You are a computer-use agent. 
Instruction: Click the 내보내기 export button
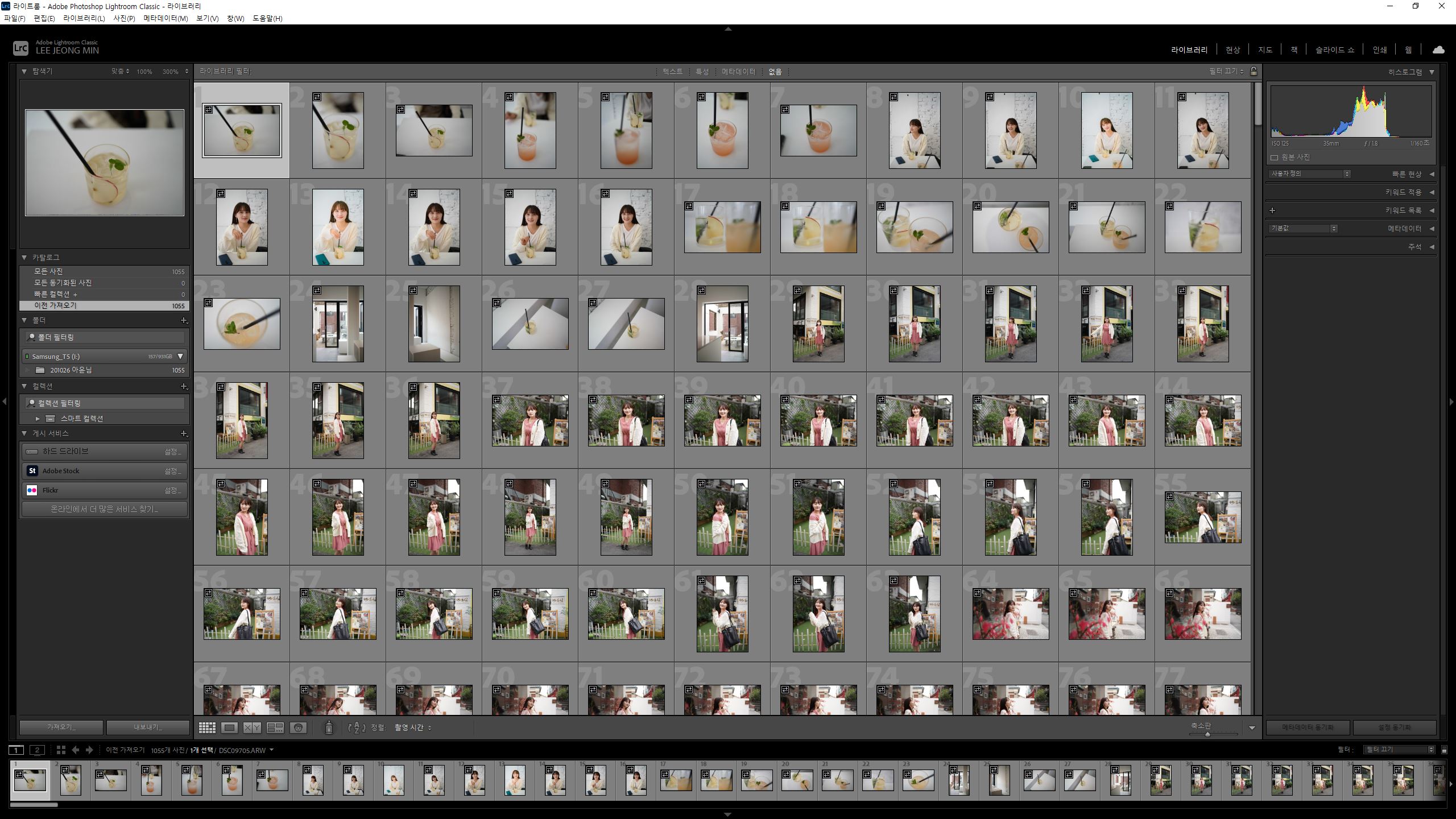coord(148,727)
